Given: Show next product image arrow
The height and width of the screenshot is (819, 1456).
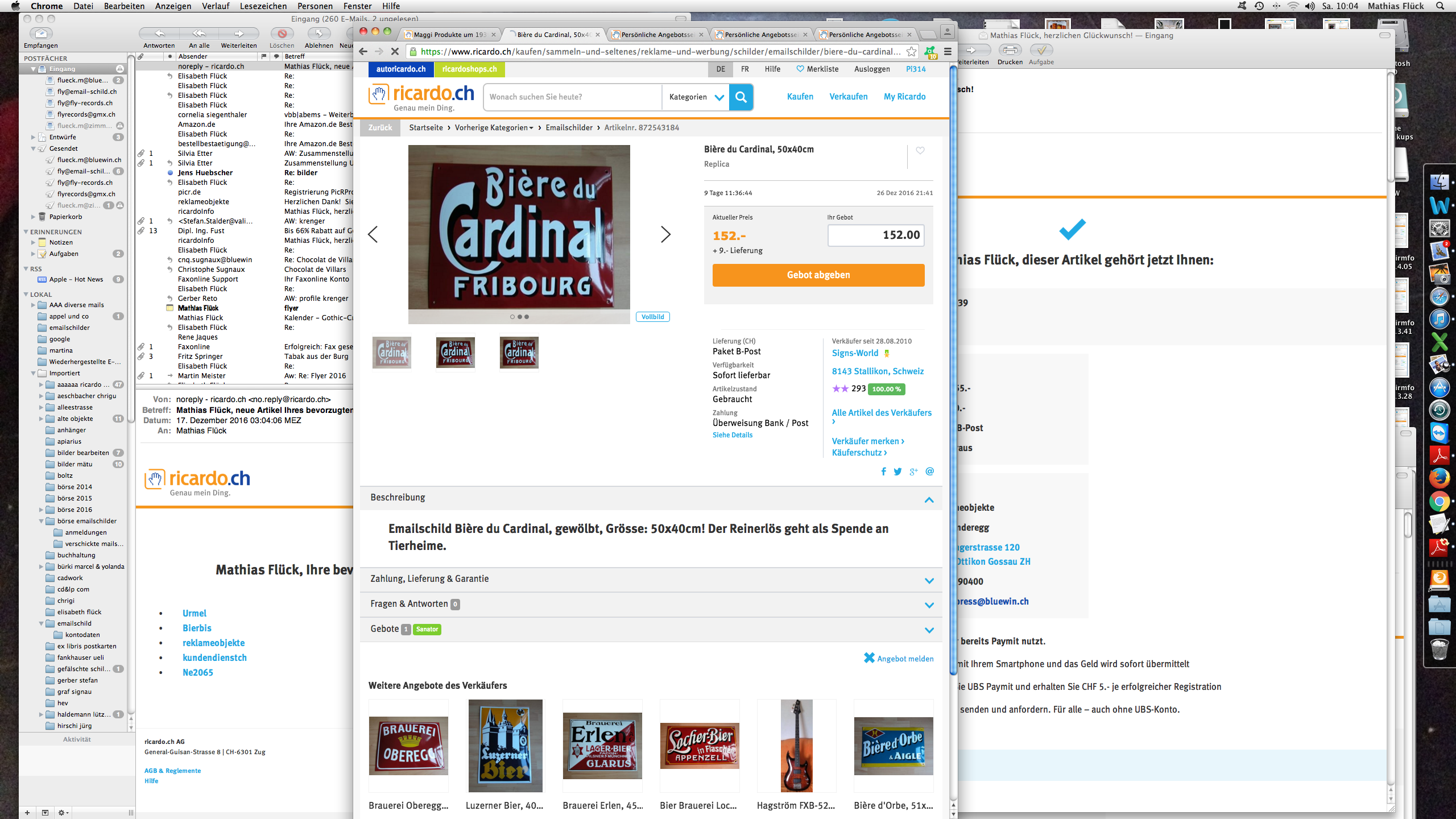Looking at the screenshot, I should [665, 234].
